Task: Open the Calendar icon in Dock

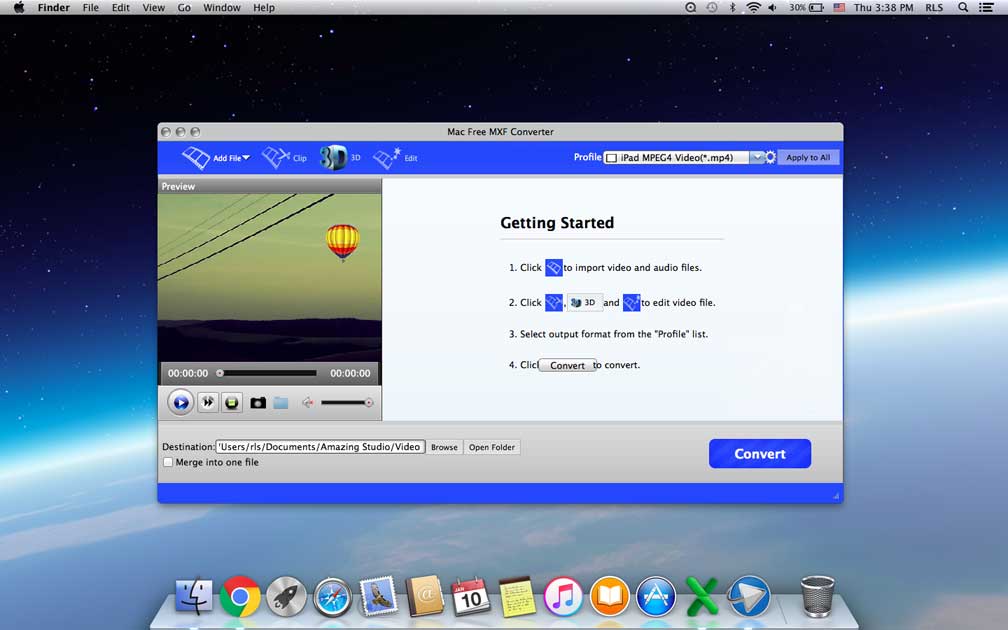Action: 471,597
